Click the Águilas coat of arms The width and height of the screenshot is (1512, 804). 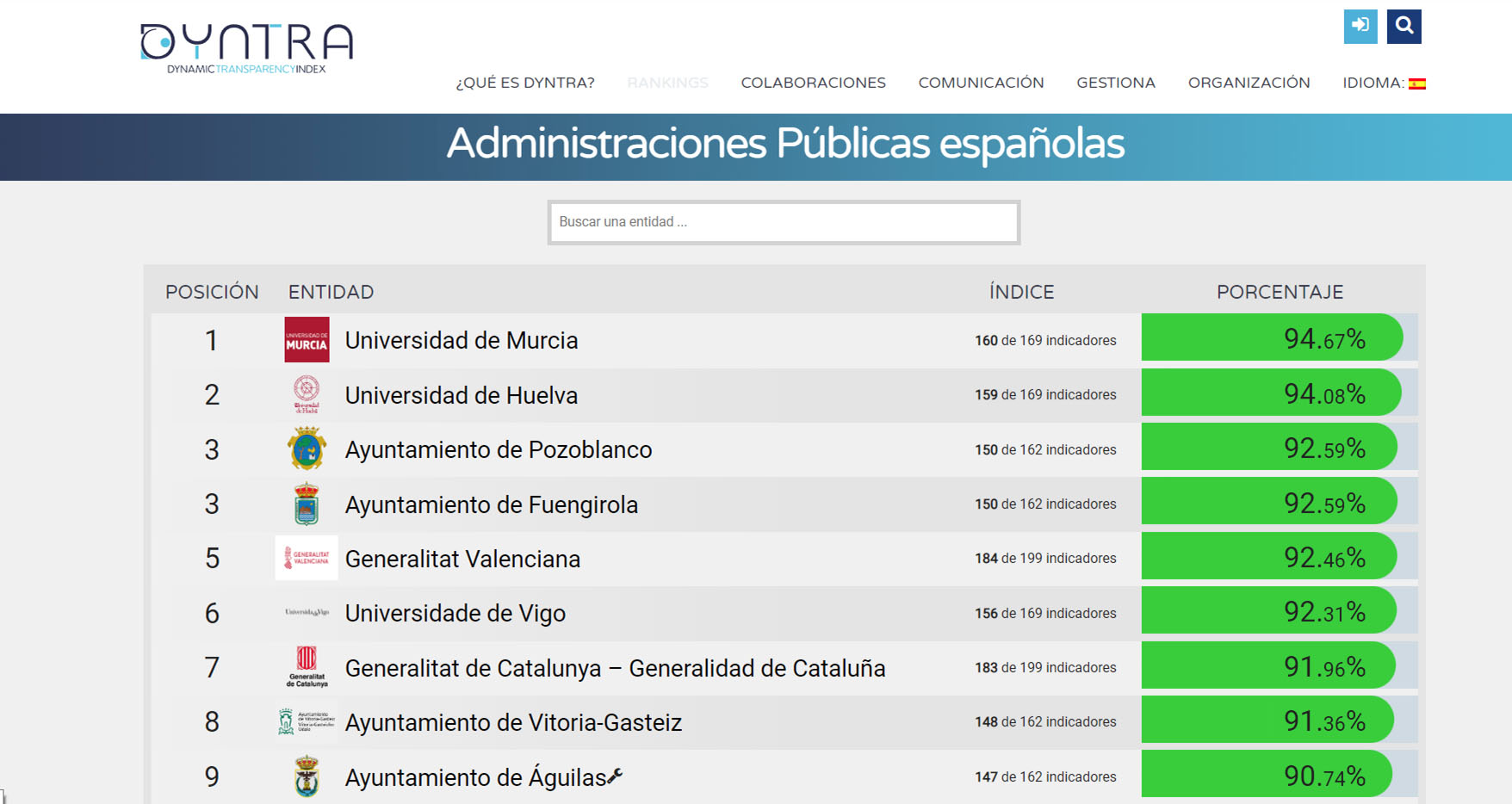pos(307,776)
